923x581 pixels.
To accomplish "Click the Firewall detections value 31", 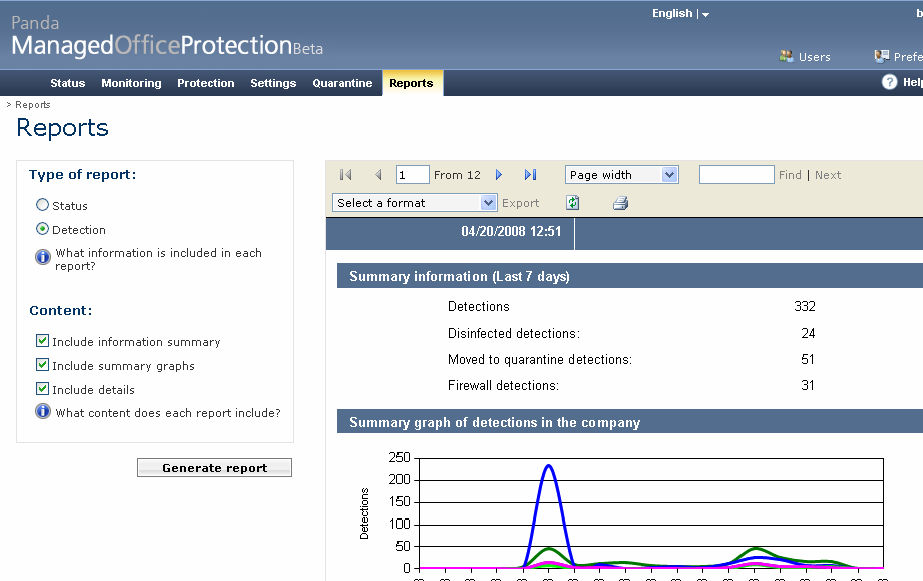I will pyautogui.click(x=808, y=385).
